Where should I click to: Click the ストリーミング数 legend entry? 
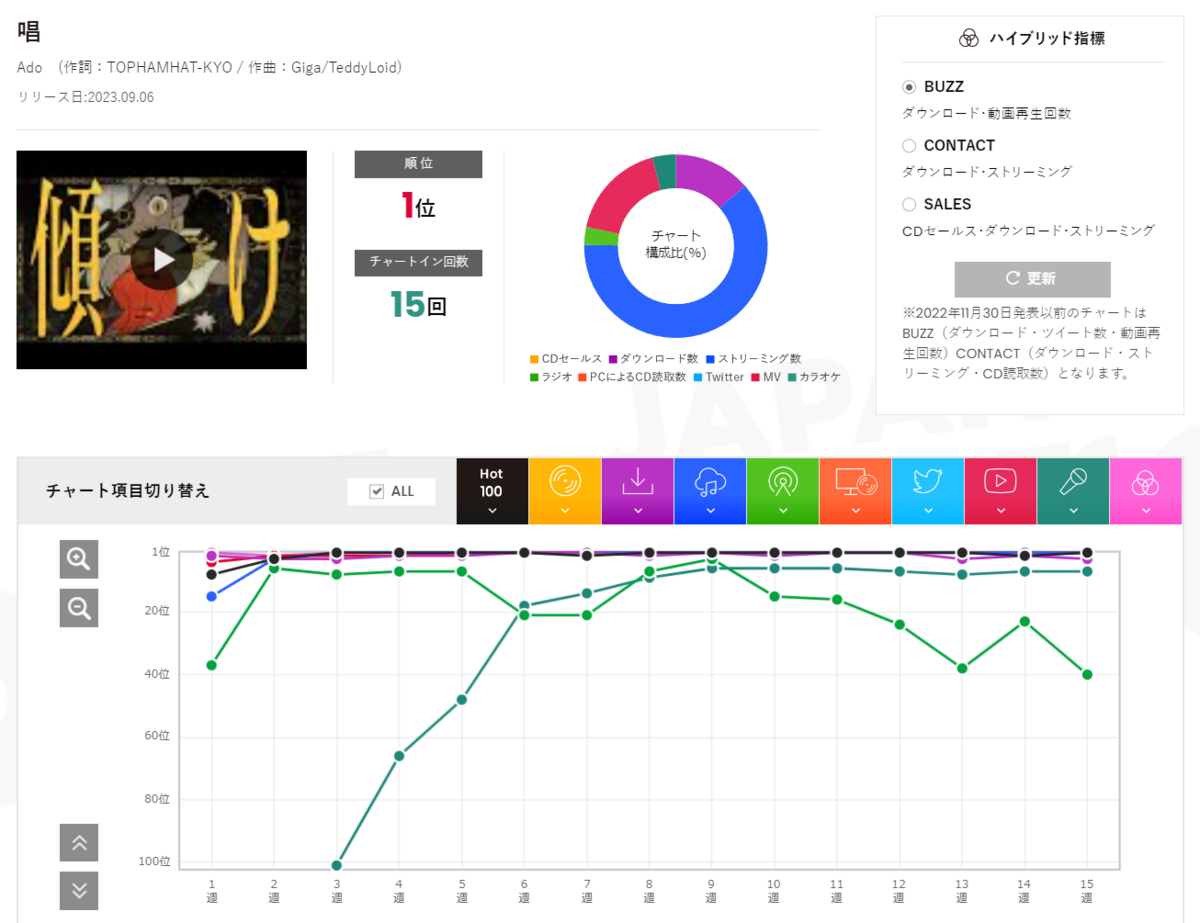(753, 359)
